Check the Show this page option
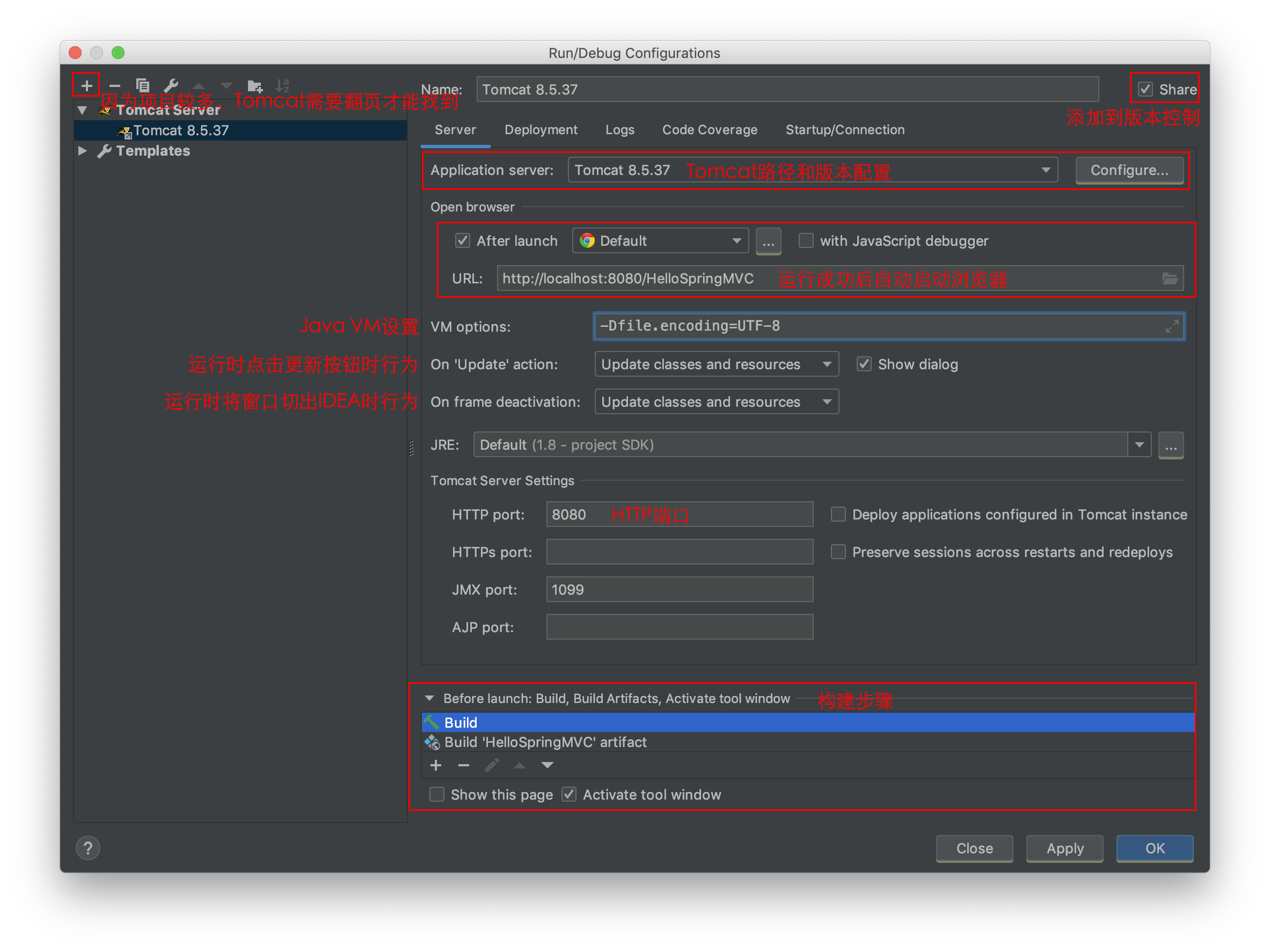This screenshot has height=952, width=1270. tap(437, 795)
